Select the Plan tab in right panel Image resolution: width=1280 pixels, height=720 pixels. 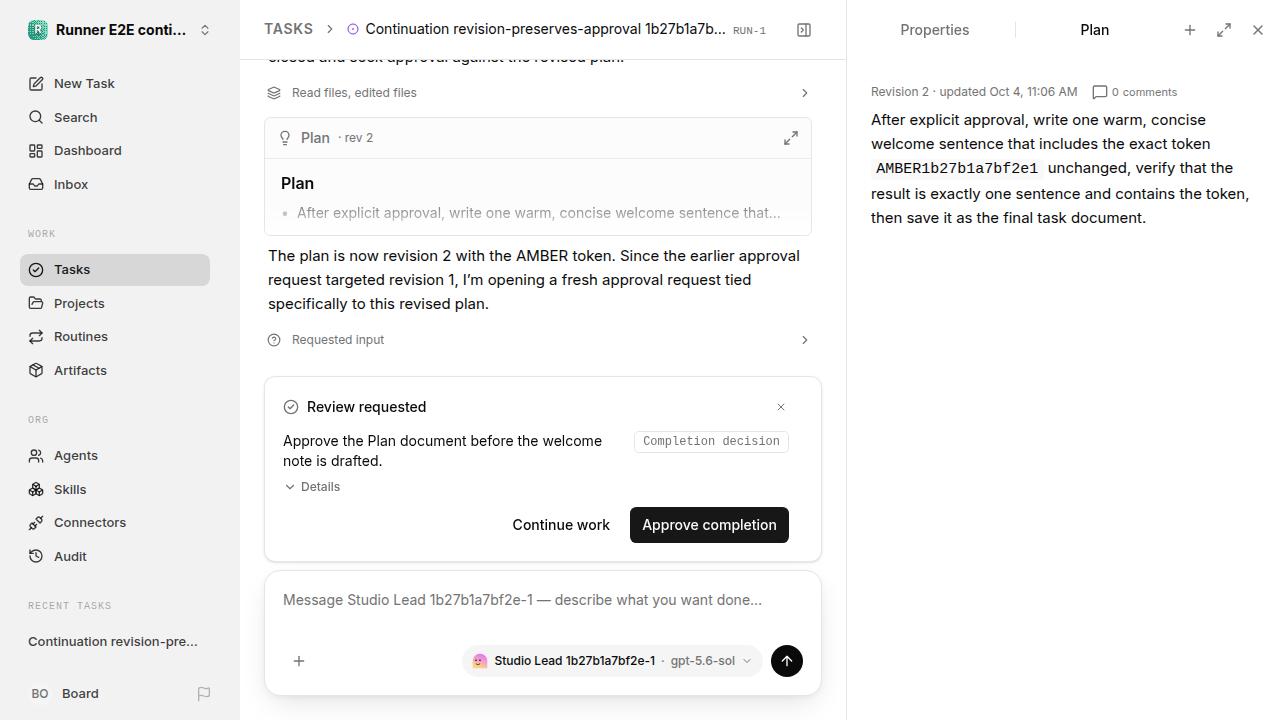(x=1095, y=30)
